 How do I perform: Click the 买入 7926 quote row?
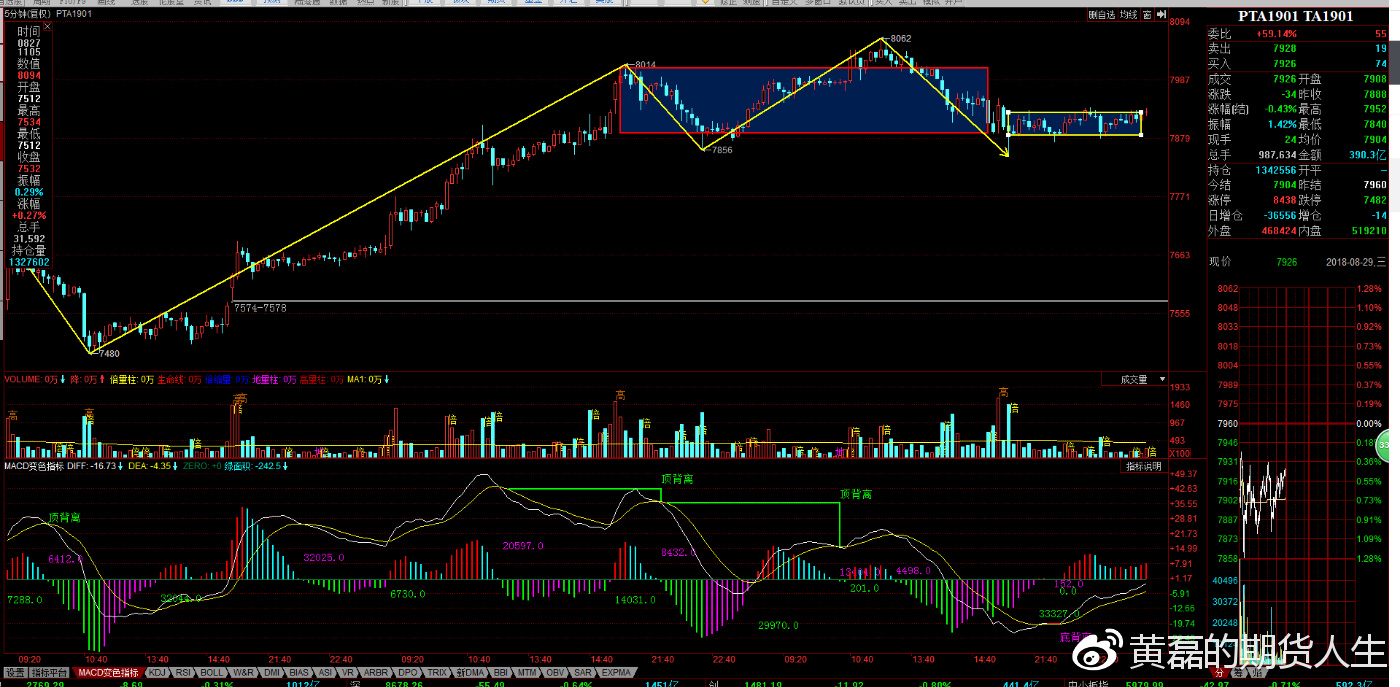[x=1298, y=63]
